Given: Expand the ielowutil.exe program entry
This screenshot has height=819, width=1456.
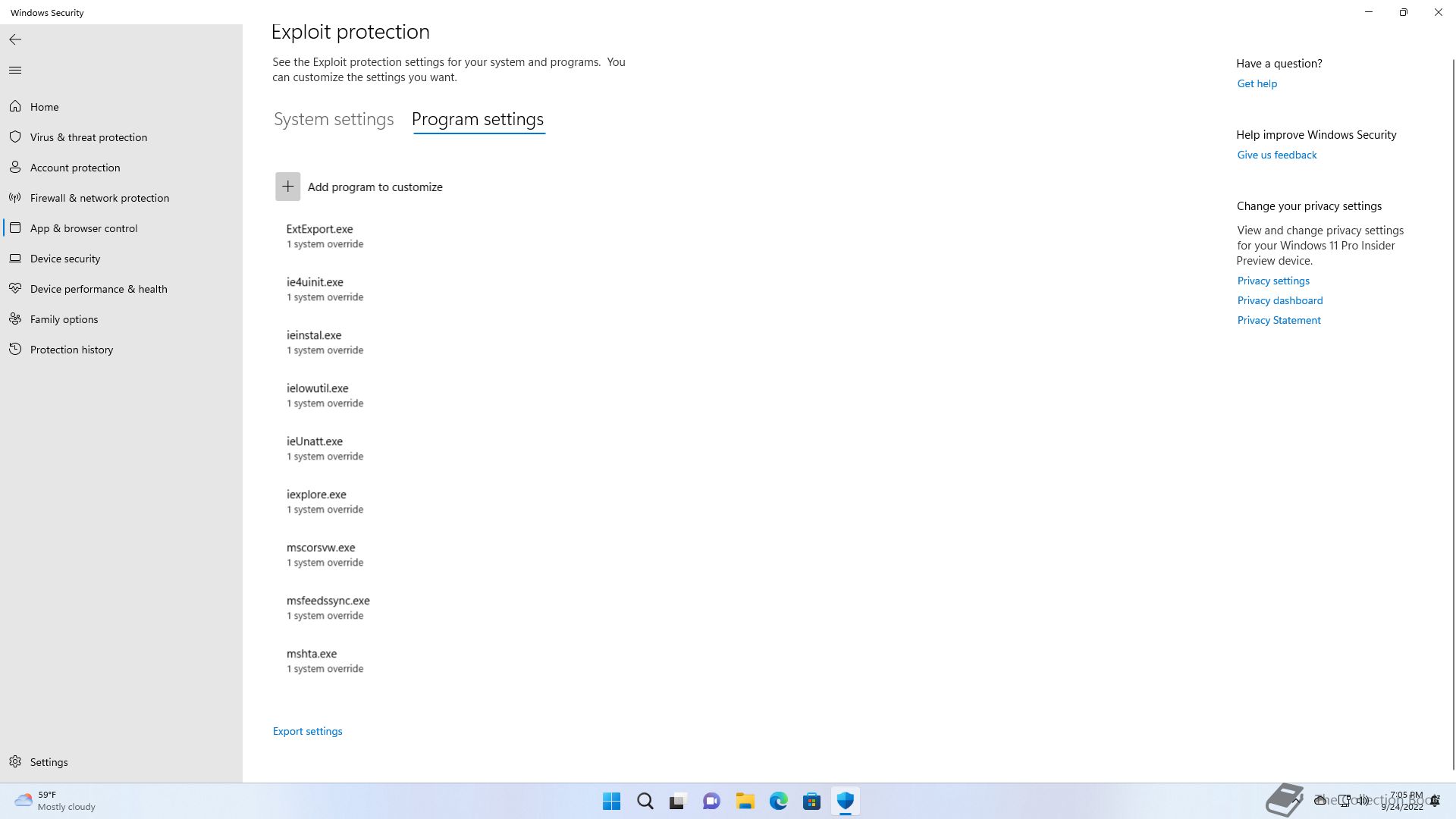Looking at the screenshot, I should 325,395.
